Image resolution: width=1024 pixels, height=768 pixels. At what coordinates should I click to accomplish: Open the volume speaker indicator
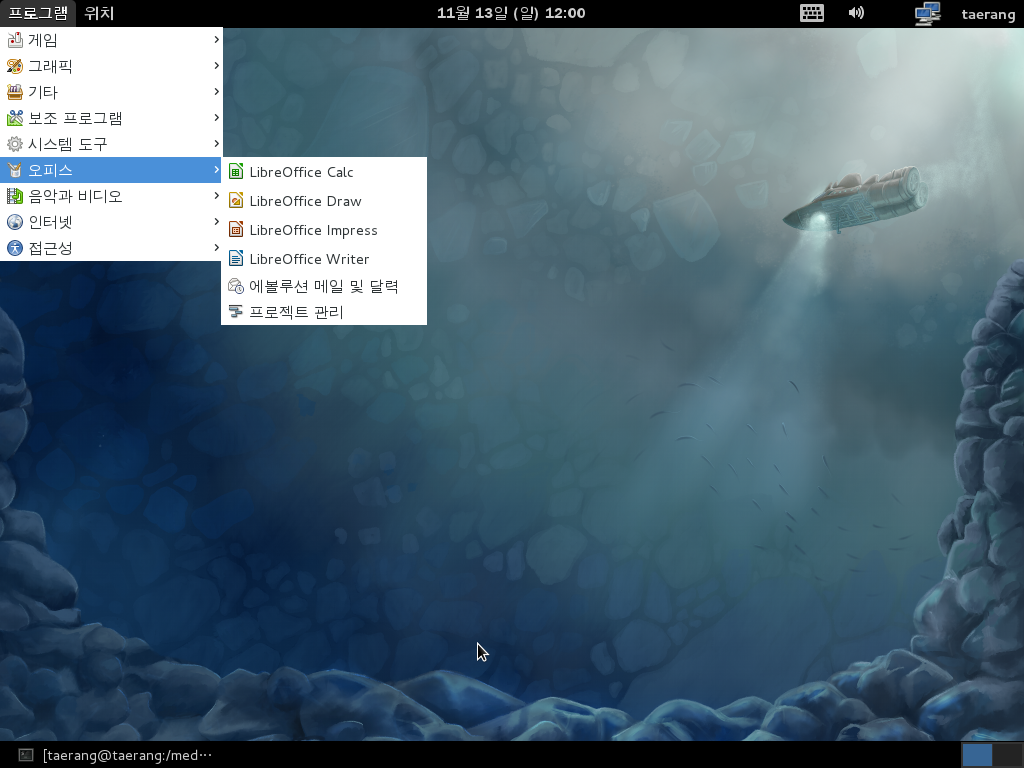coord(856,13)
